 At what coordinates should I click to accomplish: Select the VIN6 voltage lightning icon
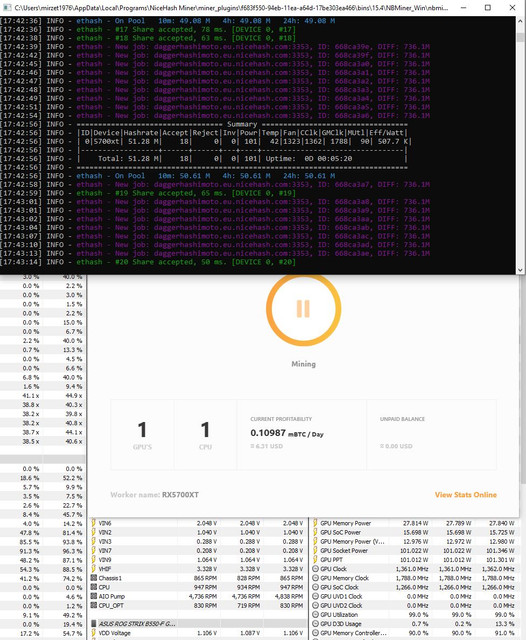(93, 523)
